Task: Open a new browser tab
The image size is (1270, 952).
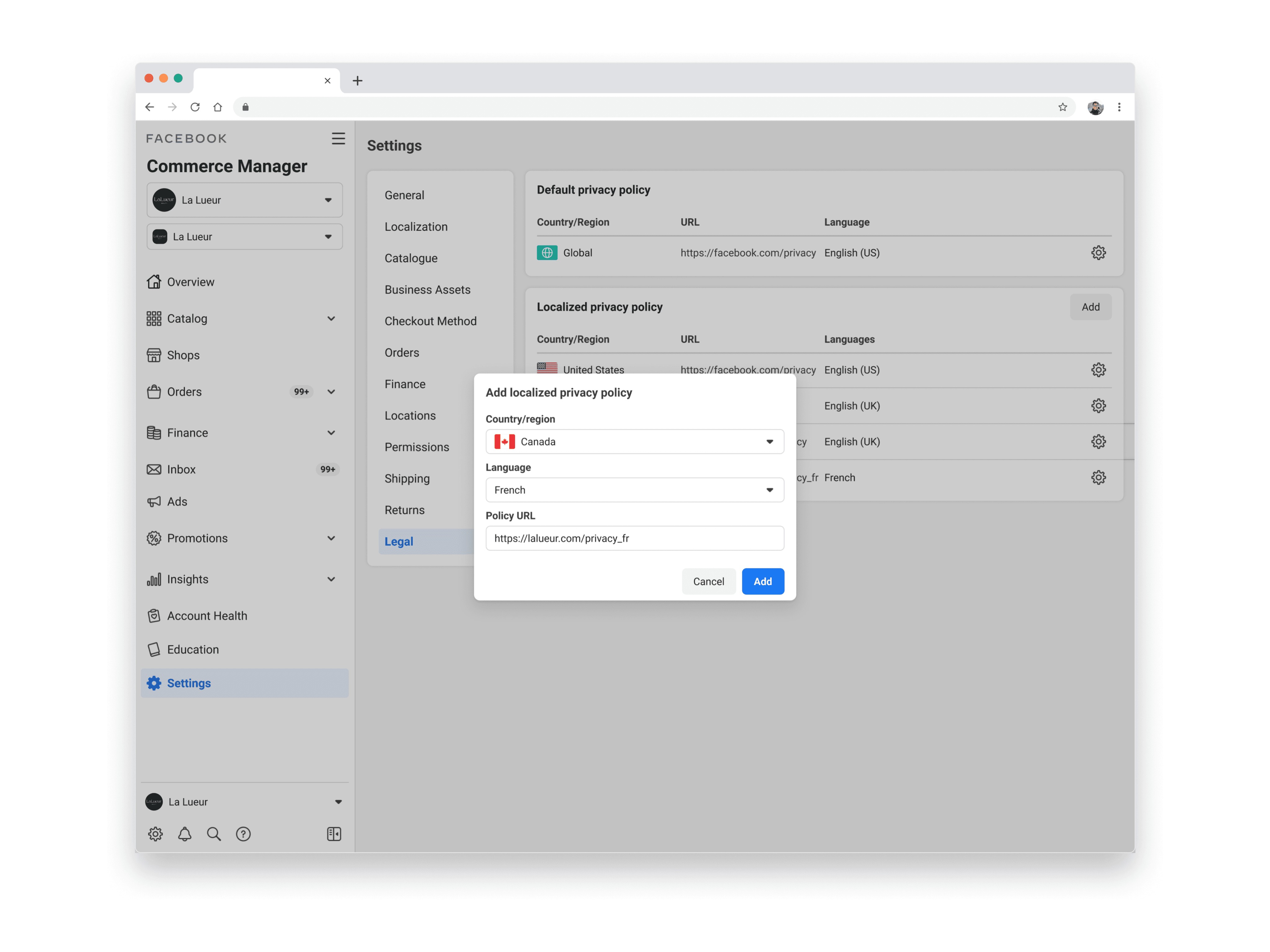Action: 357,81
